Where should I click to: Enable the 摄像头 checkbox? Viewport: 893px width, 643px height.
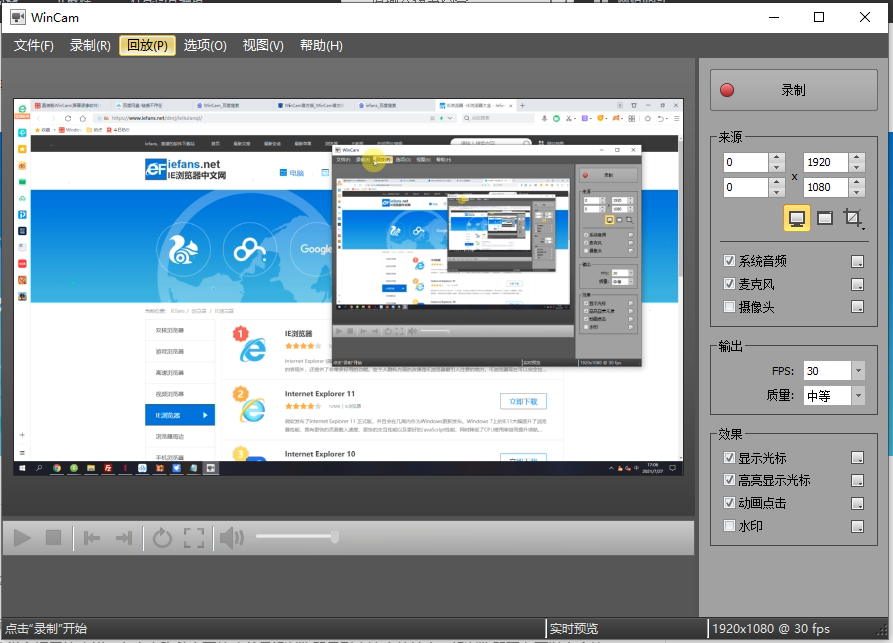(729, 306)
